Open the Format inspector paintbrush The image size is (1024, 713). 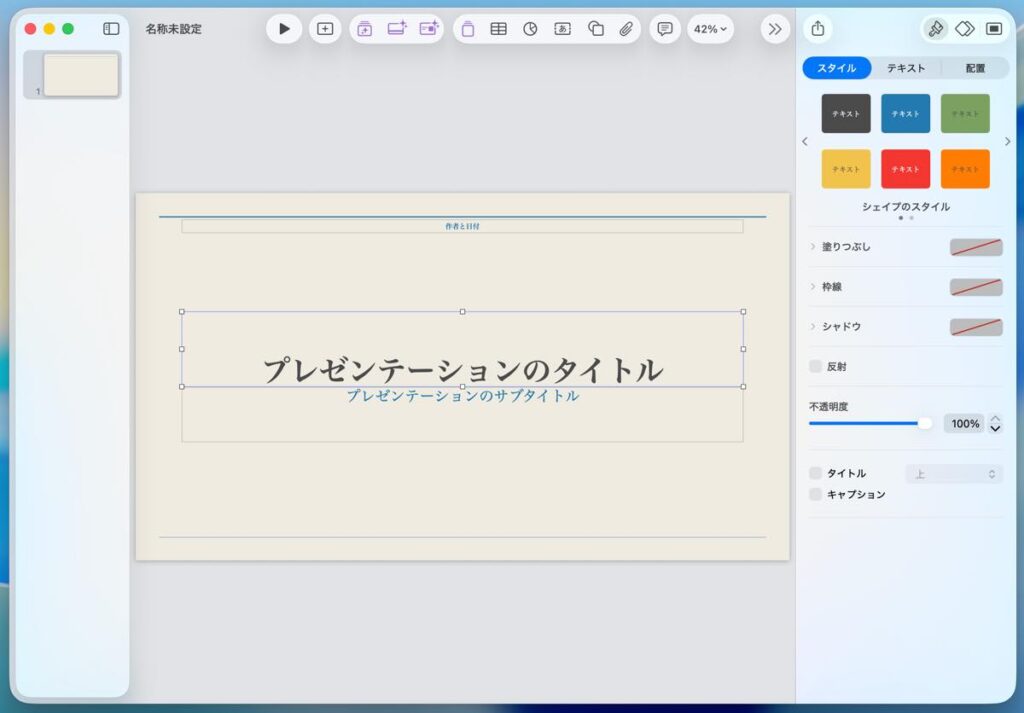pyautogui.click(x=935, y=29)
